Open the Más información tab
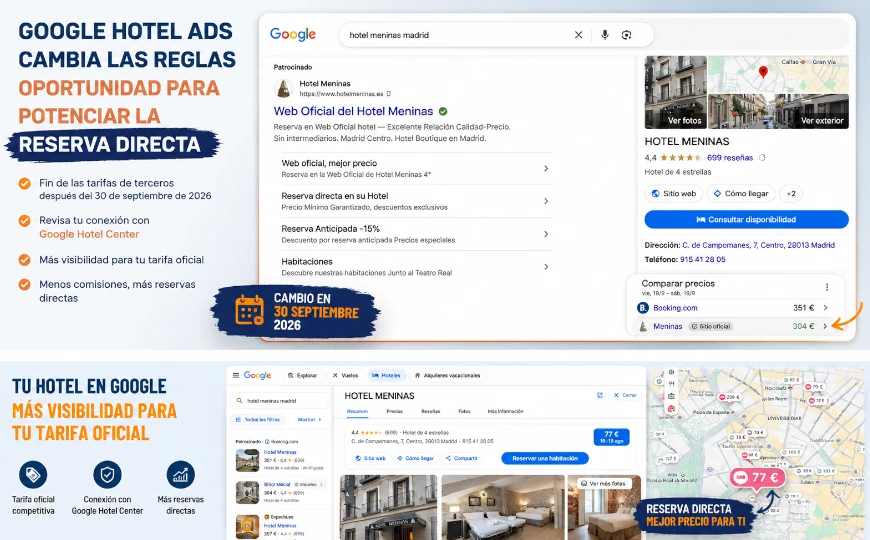 tap(505, 411)
